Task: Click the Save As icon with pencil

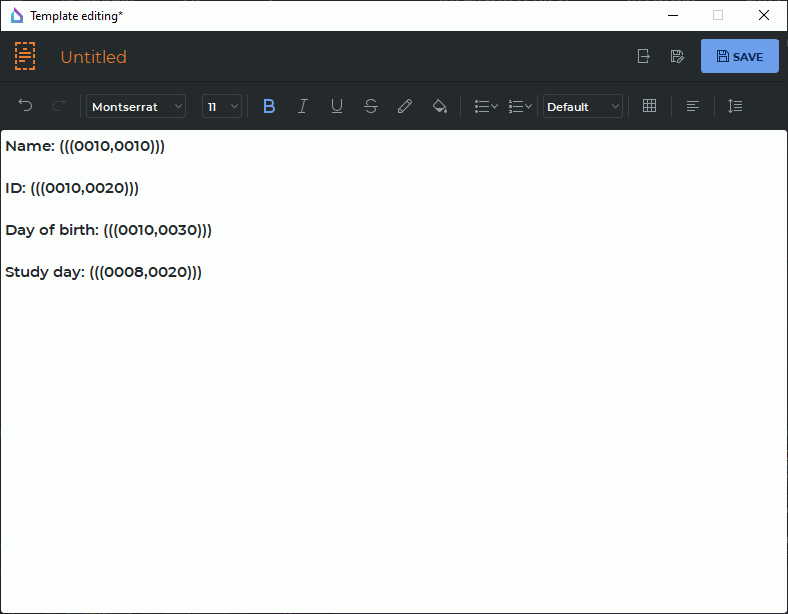Action: (677, 56)
